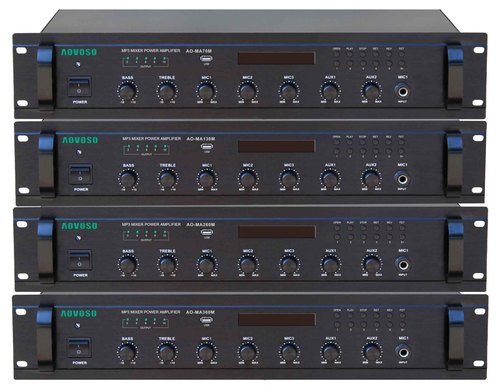Click the display window on the AO-MA130M
The width and height of the screenshot is (500, 390).
point(276,146)
